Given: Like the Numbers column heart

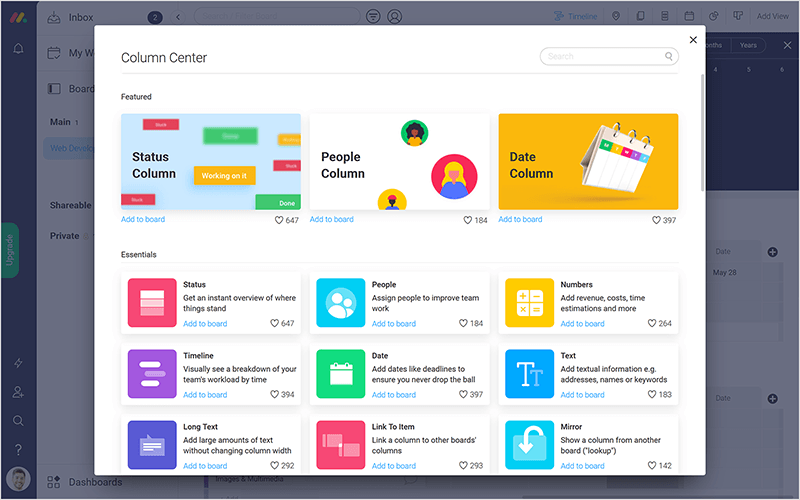Looking at the screenshot, I should tap(652, 323).
